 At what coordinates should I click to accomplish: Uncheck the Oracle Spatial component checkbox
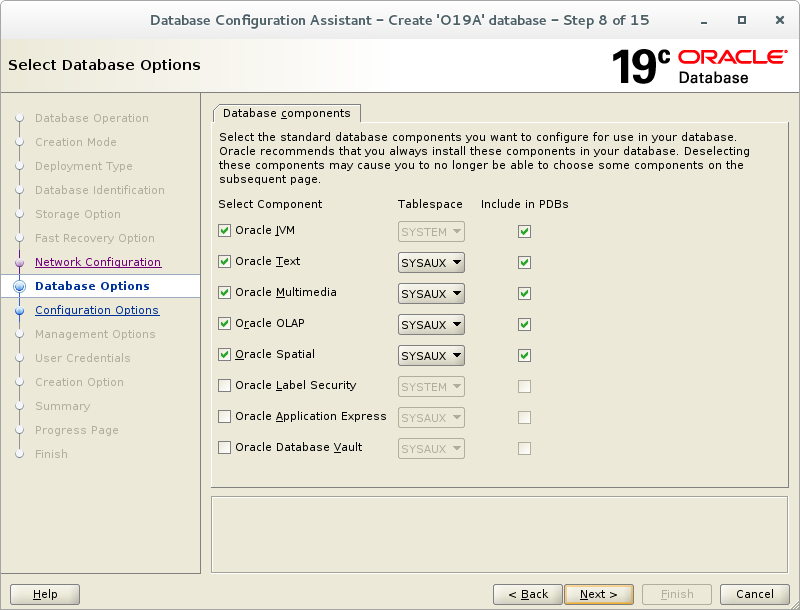point(224,354)
